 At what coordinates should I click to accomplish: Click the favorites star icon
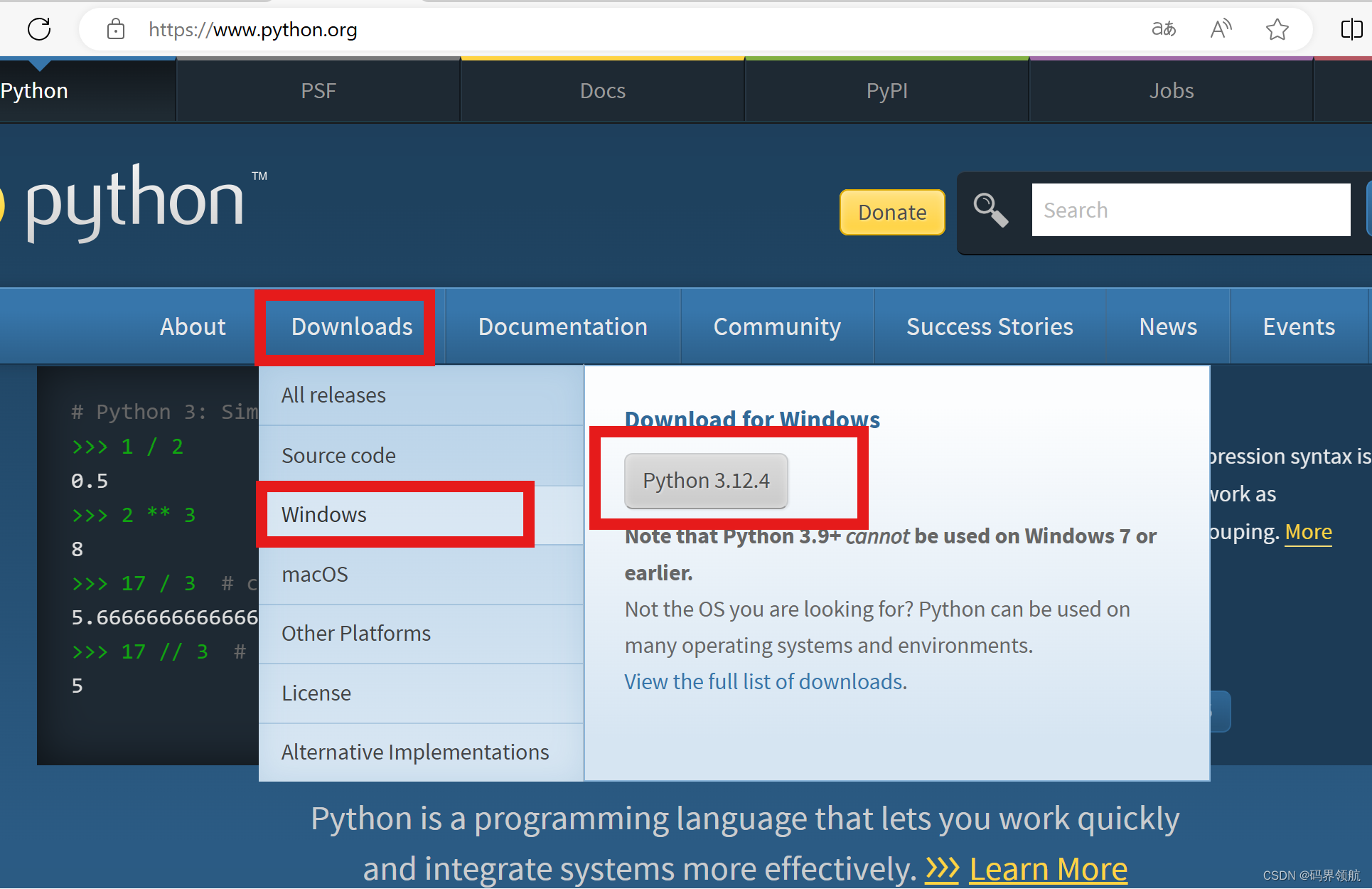point(1277,29)
